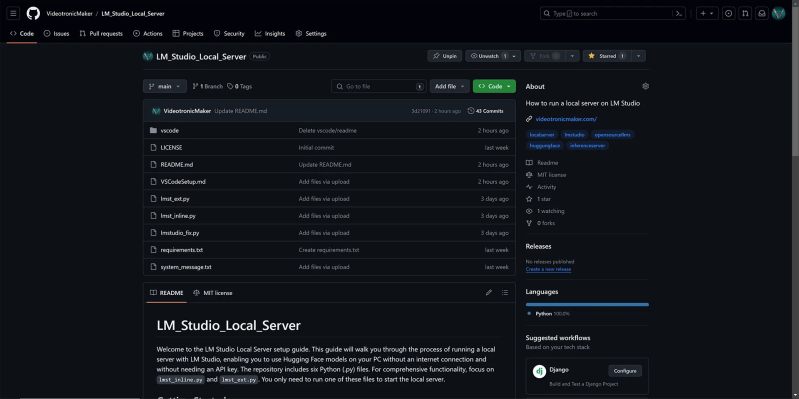Open the Pull requests tab

point(101,34)
